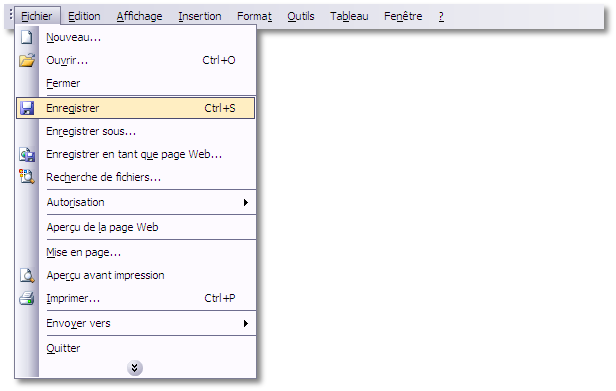Viewport: 616px width, 391px height.
Task: Click the file search icon
Action: tap(27, 177)
